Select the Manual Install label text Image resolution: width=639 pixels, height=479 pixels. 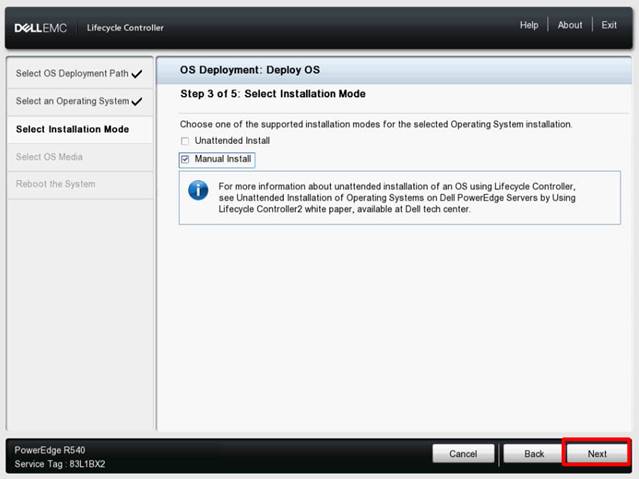pos(223,159)
